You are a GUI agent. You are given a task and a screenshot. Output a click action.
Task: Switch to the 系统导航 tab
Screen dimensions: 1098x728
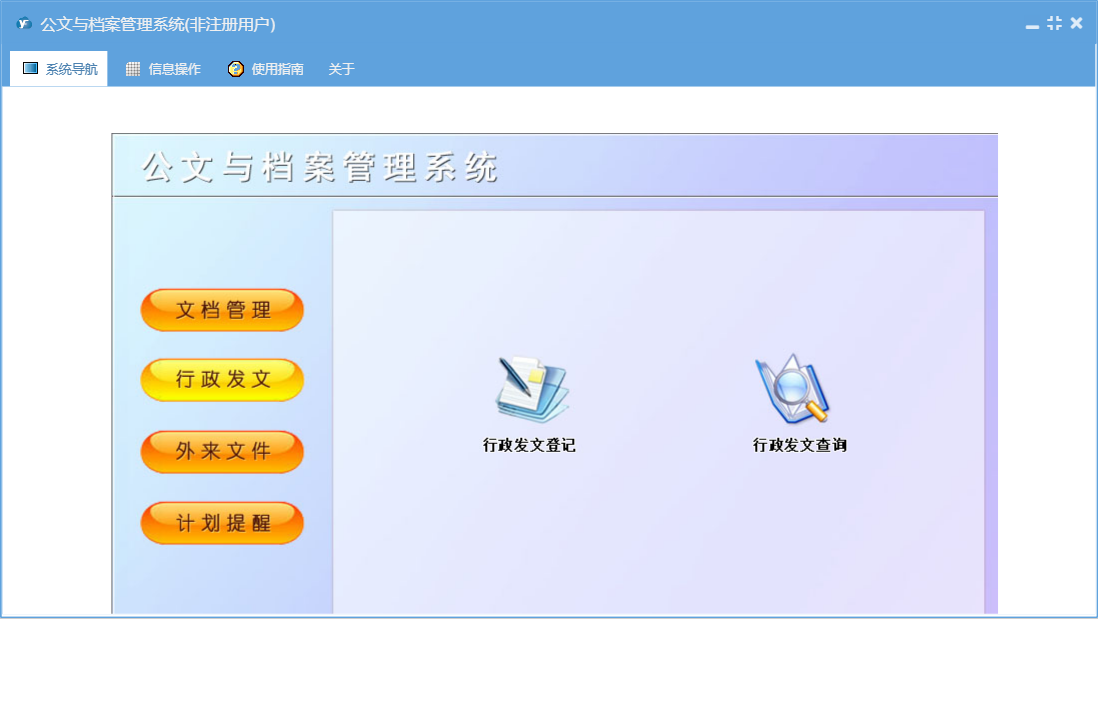[x=59, y=69]
